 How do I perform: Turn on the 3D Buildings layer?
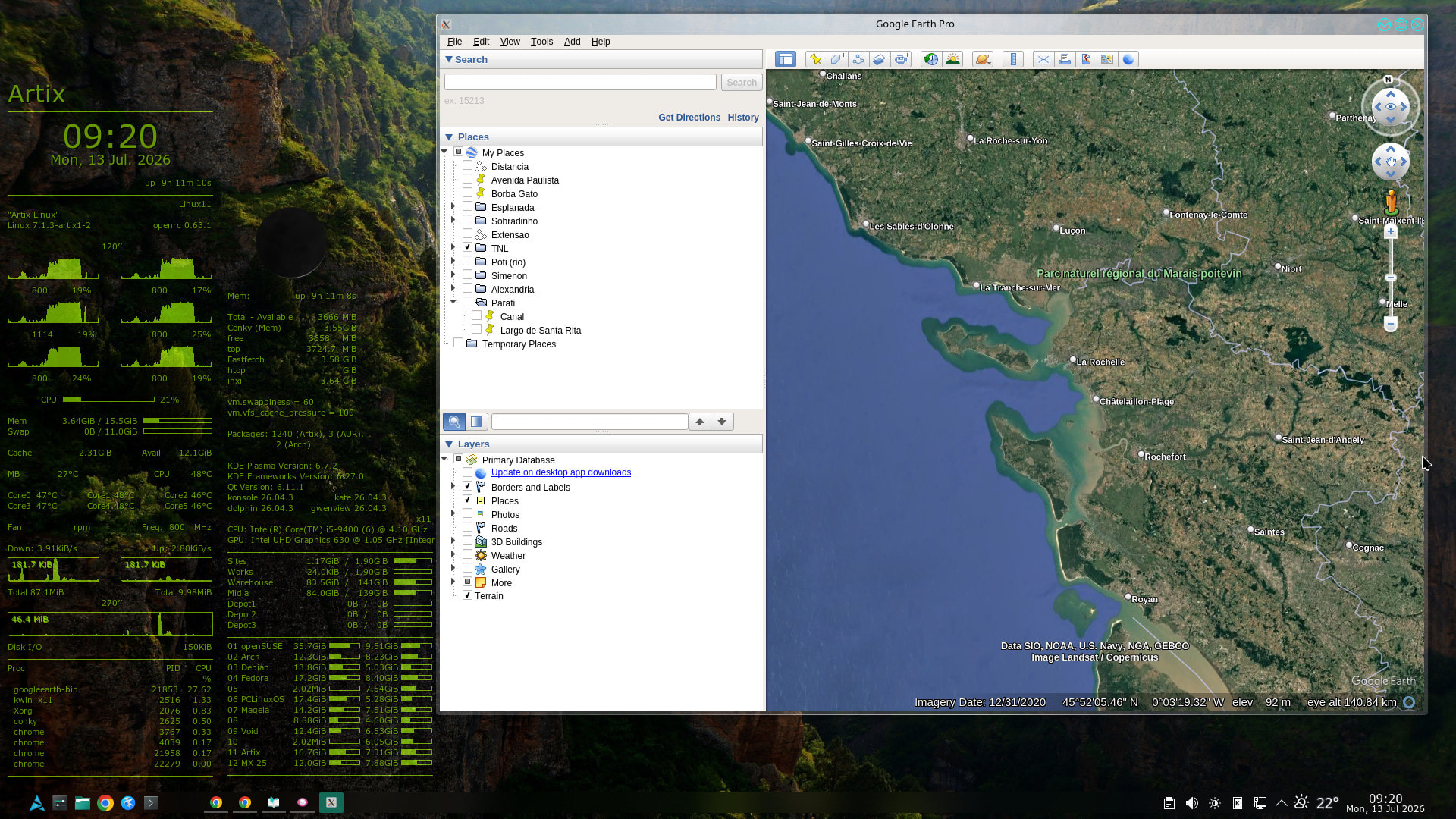(x=467, y=541)
